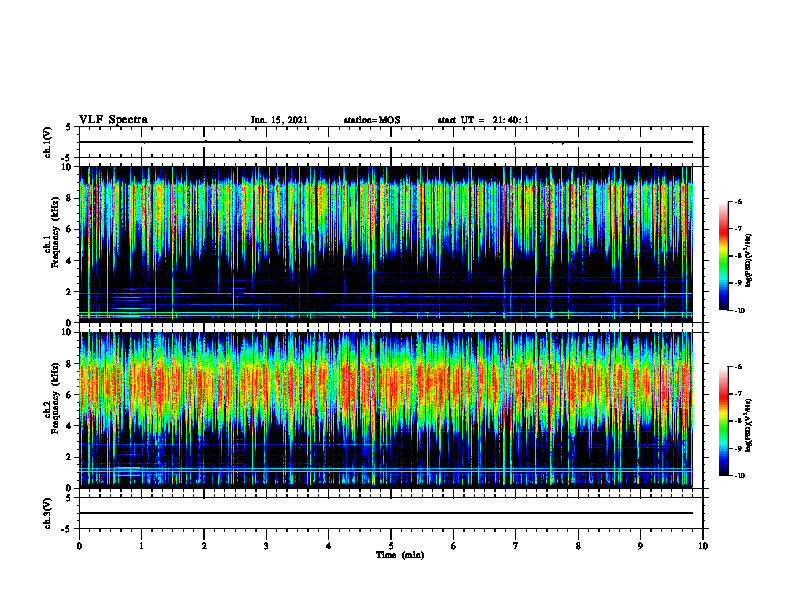Click the ch.3(V) waveform axis label
This screenshot has height=612, width=792.
pyautogui.click(x=47, y=513)
